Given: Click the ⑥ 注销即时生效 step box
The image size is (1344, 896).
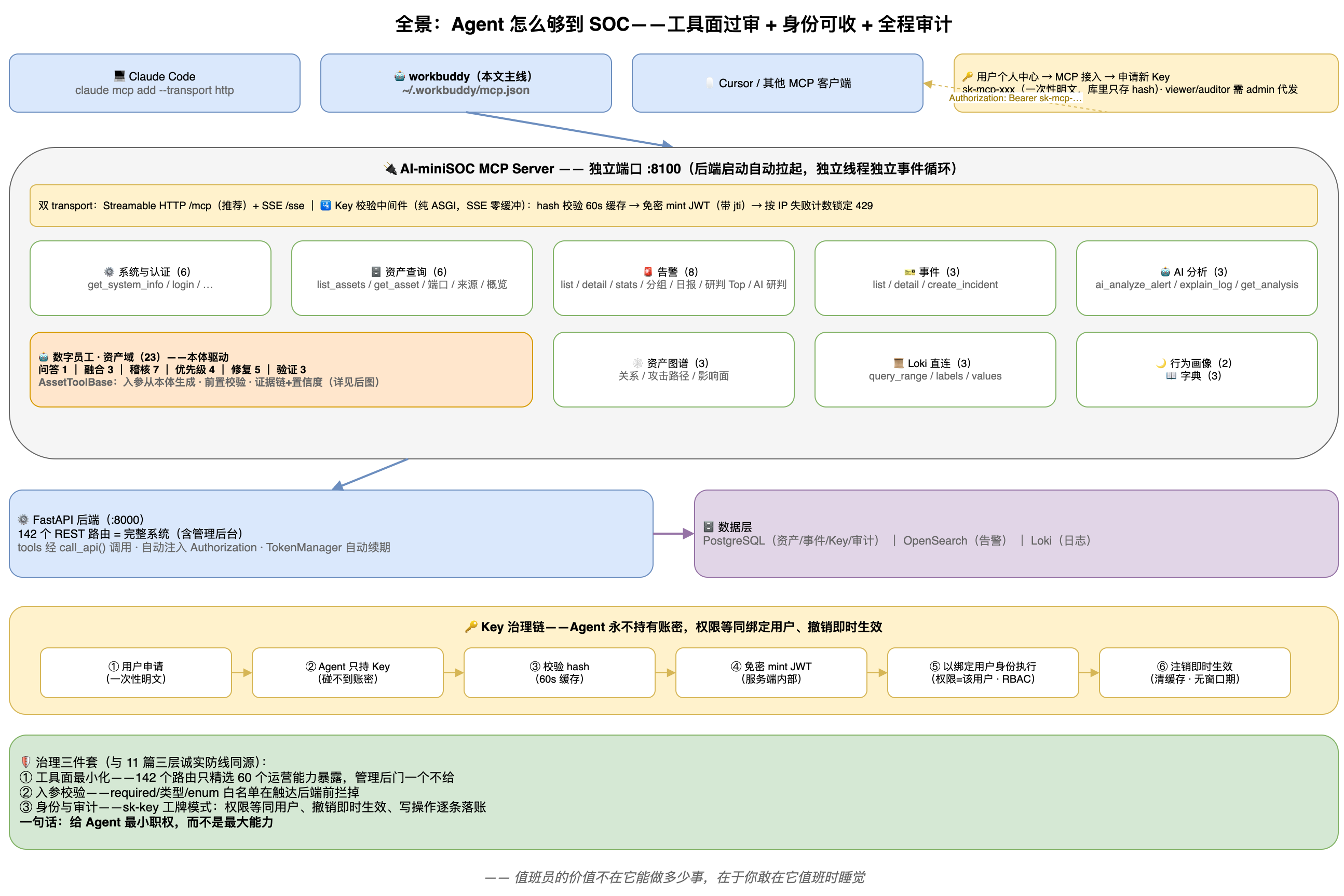Looking at the screenshot, I should (x=1194, y=673).
